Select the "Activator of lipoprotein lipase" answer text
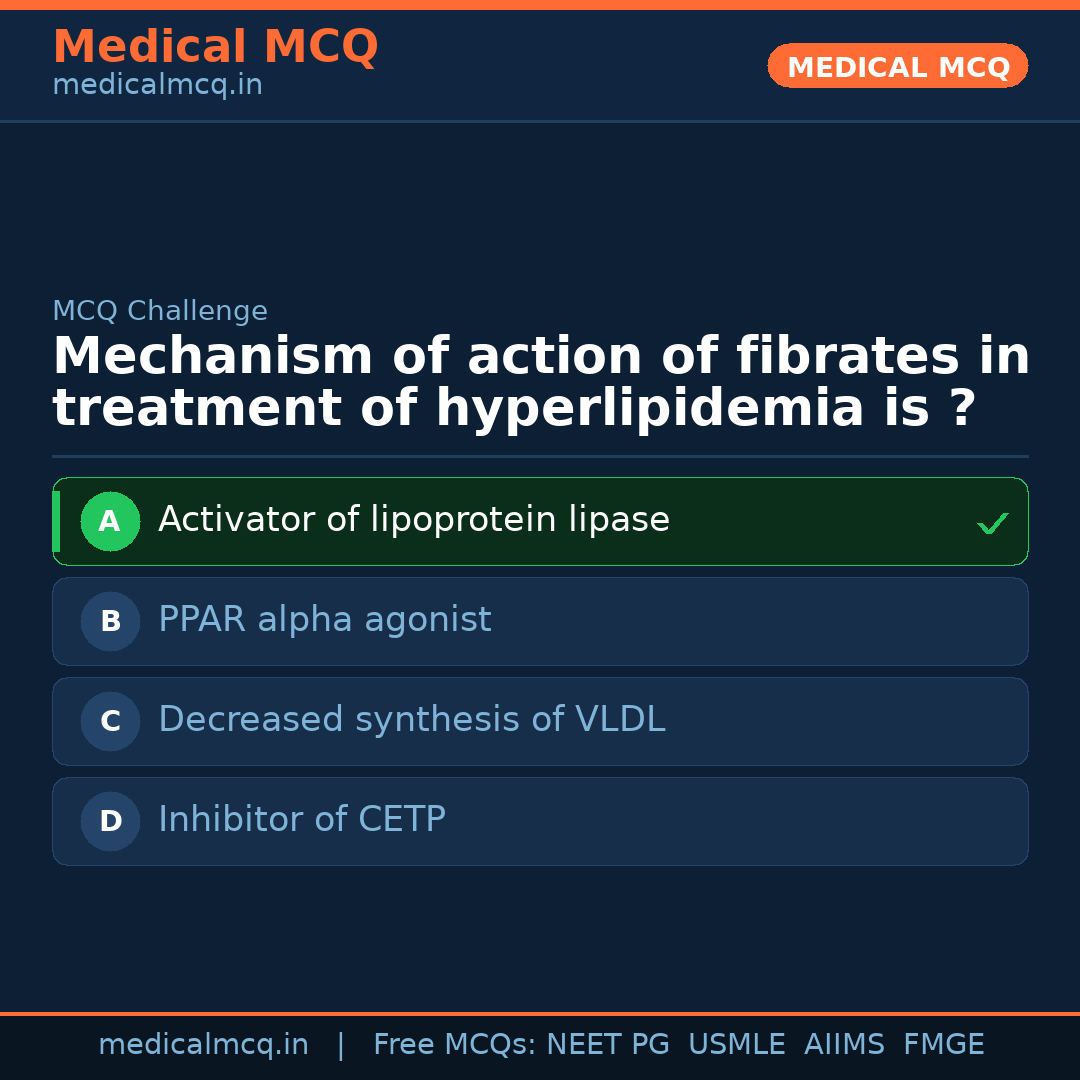 [x=414, y=520]
